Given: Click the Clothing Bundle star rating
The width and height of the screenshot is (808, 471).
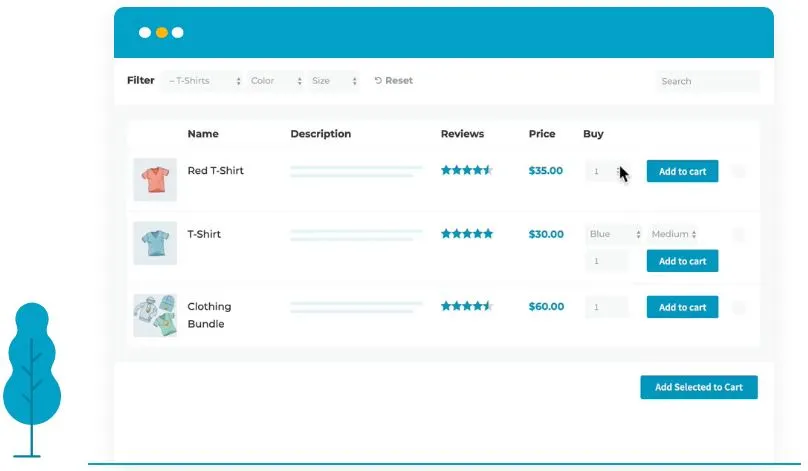Looking at the screenshot, I should click(x=467, y=307).
